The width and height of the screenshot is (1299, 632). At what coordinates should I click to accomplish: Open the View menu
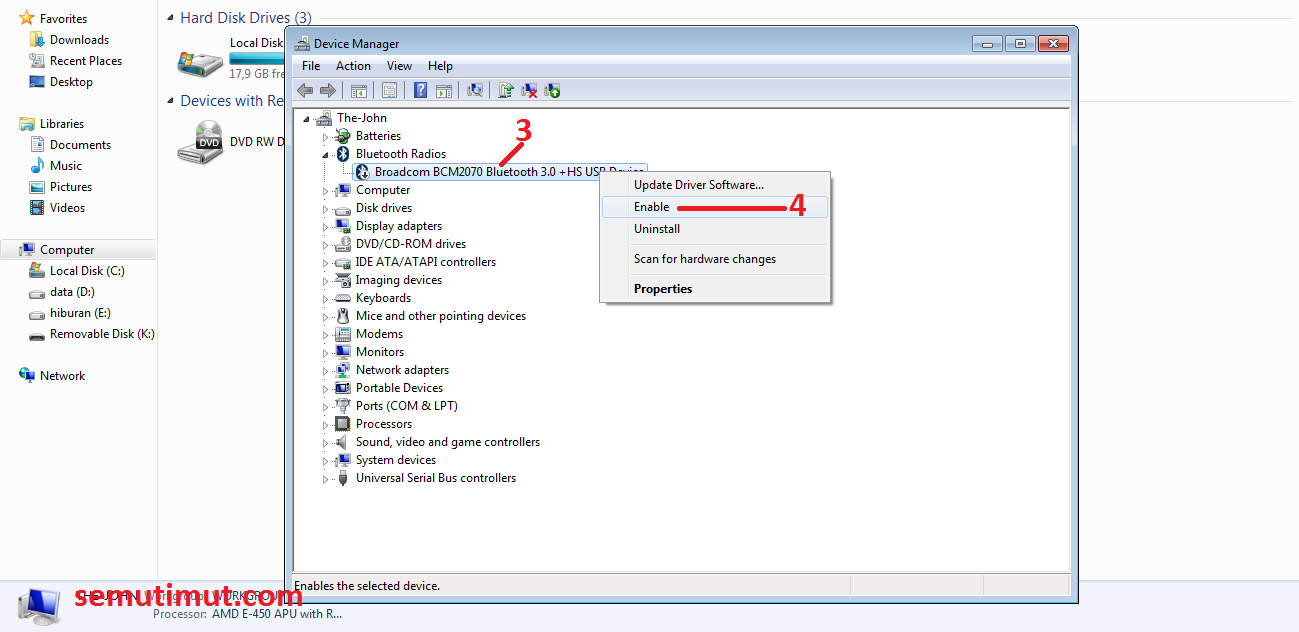pos(399,66)
